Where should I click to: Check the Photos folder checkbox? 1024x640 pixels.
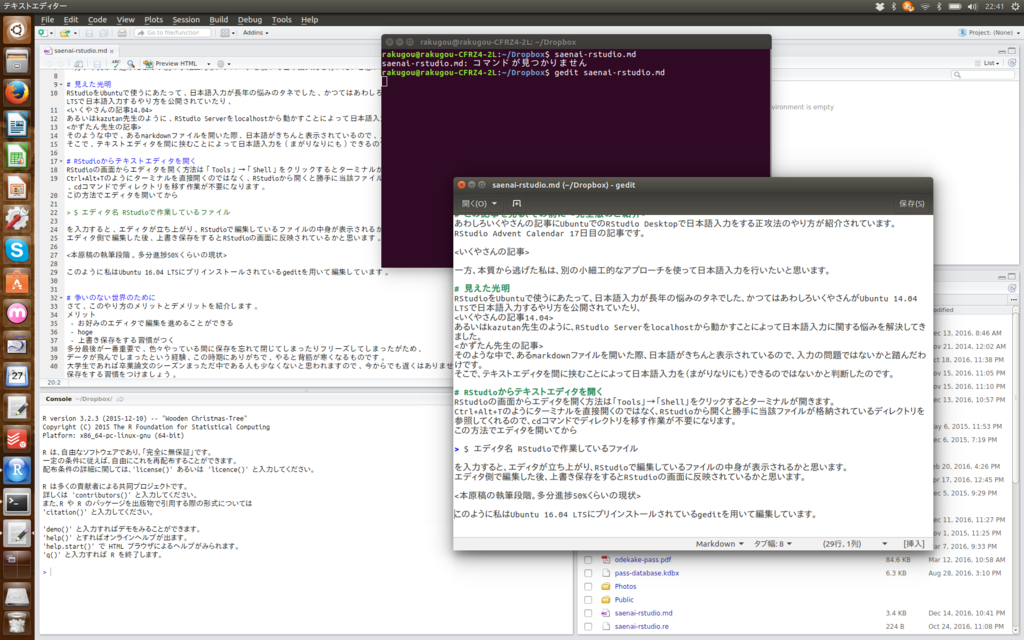(x=588, y=586)
